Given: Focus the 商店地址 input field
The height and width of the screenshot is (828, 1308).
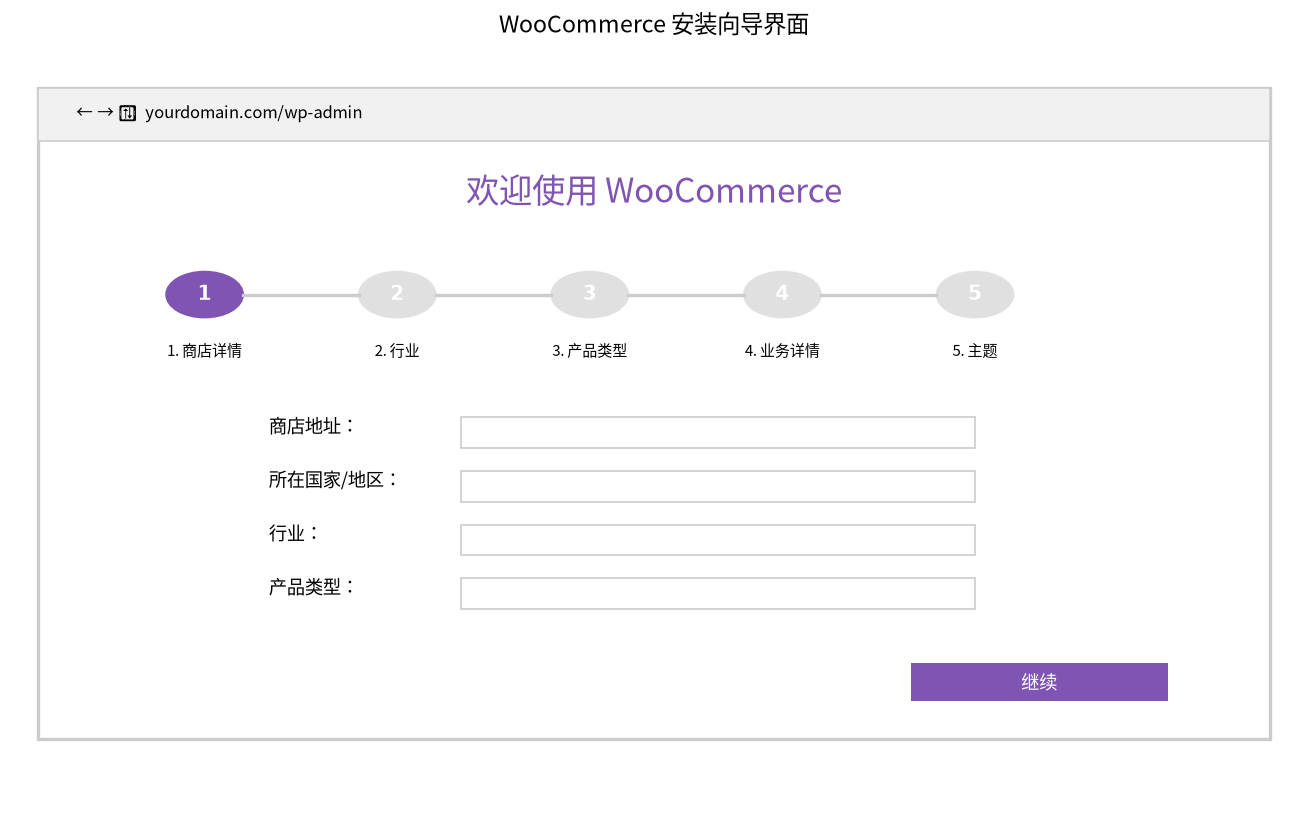Looking at the screenshot, I should (718, 432).
